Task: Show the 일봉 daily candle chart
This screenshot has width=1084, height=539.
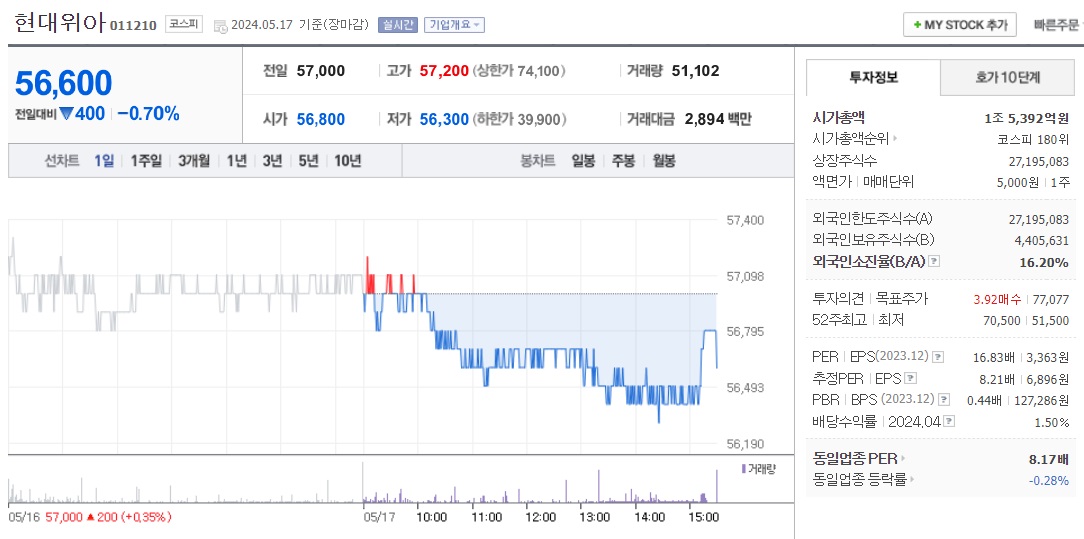Action: 583,161
